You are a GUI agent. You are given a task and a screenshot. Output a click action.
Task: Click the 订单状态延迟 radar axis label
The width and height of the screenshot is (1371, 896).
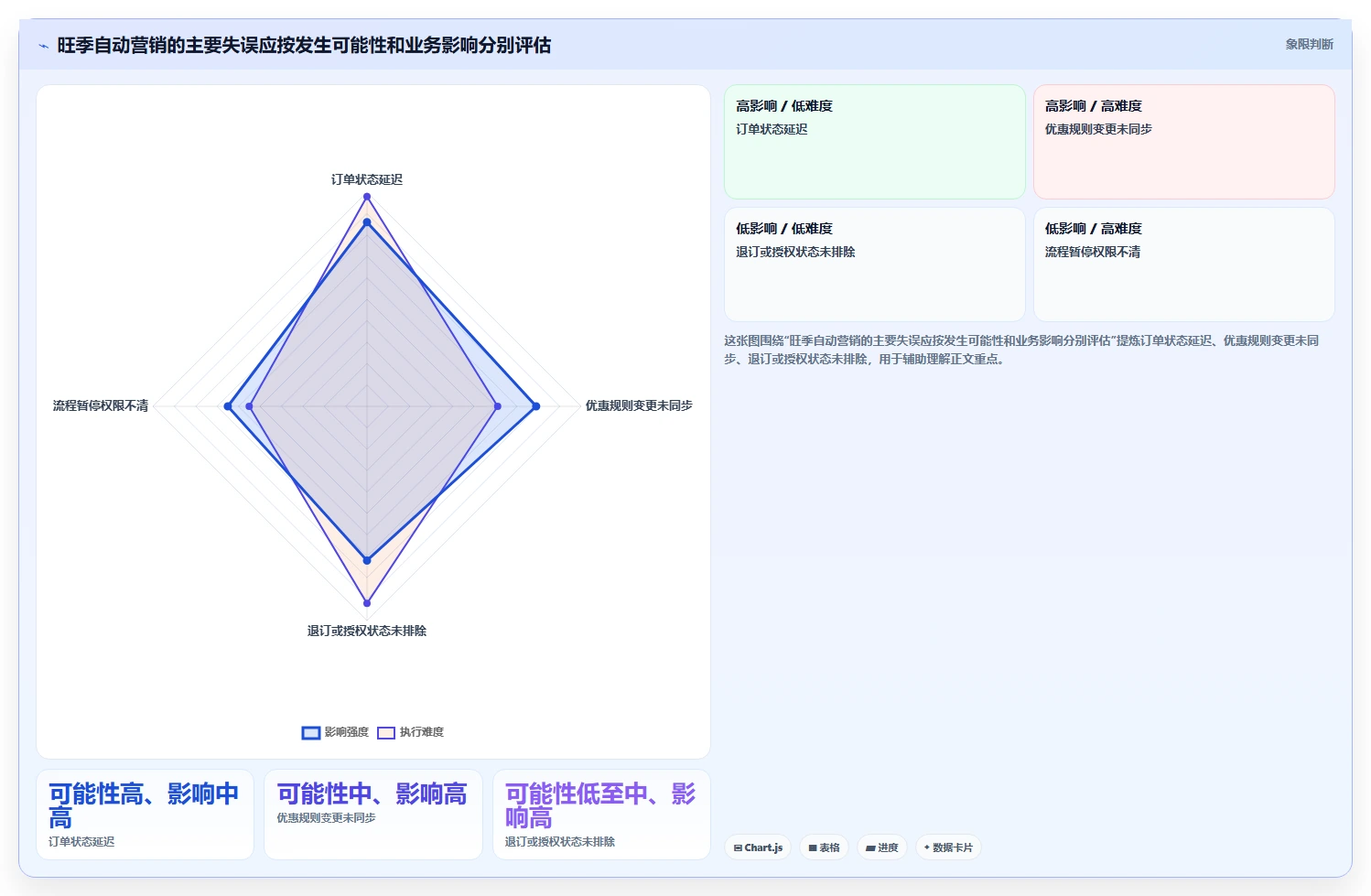point(367,179)
